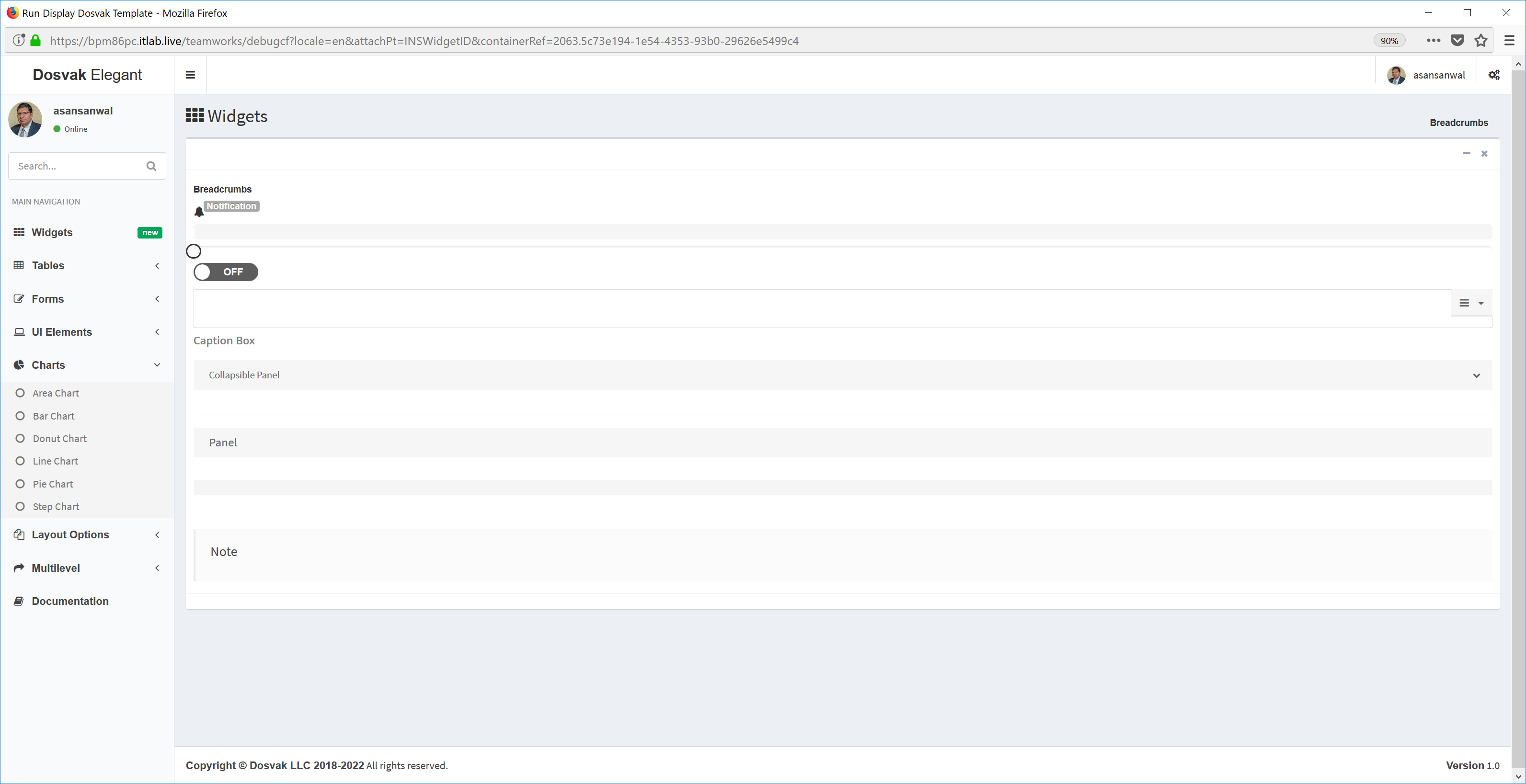This screenshot has width=1526, height=784.
Task: Open Multilevel sidebar menu item
Action: coord(87,567)
